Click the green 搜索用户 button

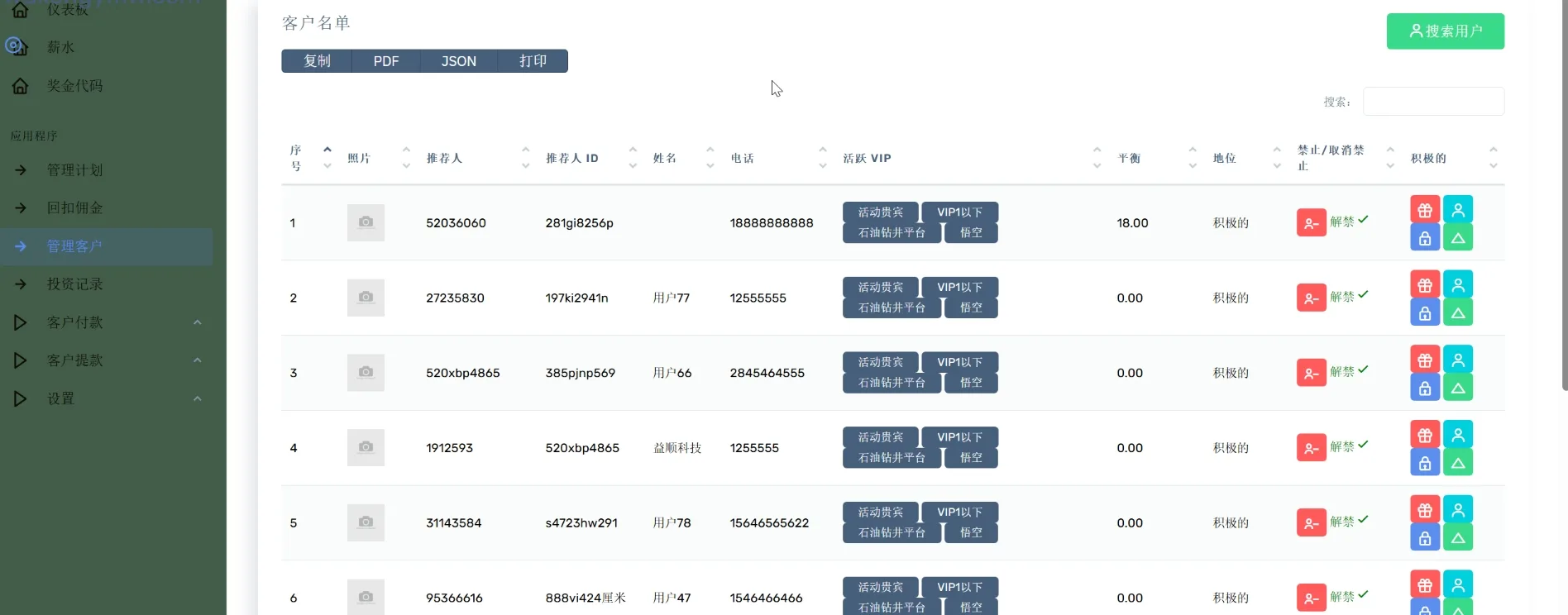[x=1445, y=31]
